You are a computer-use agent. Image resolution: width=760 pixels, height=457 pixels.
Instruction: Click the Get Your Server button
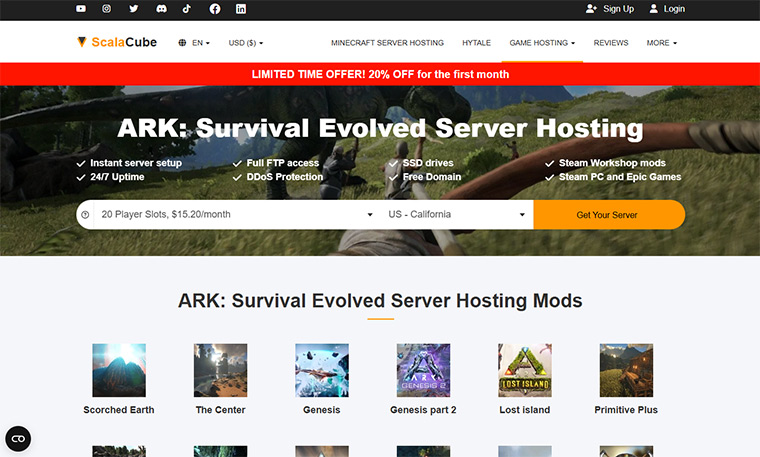coord(609,215)
